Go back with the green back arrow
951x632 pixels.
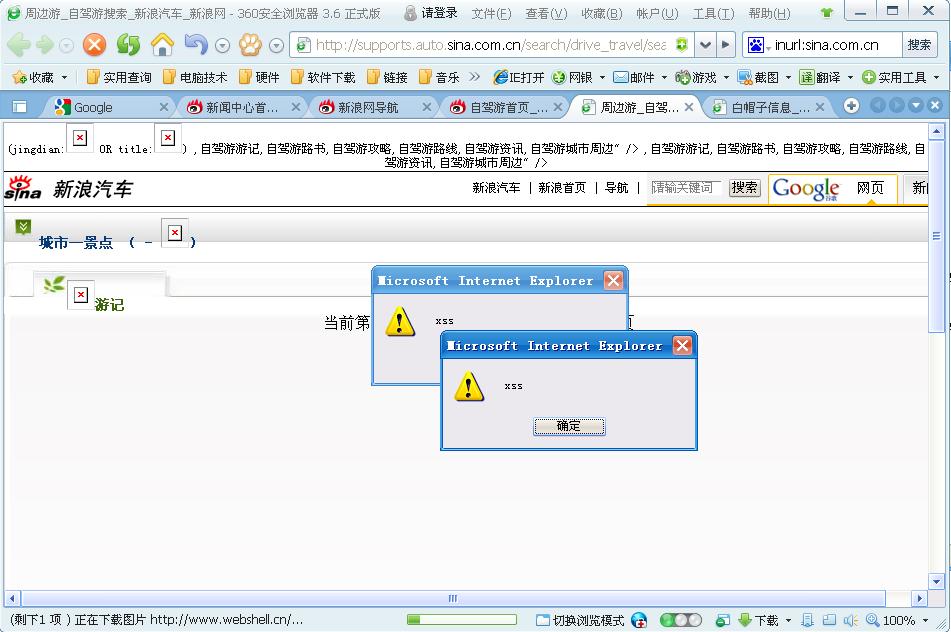(18, 45)
